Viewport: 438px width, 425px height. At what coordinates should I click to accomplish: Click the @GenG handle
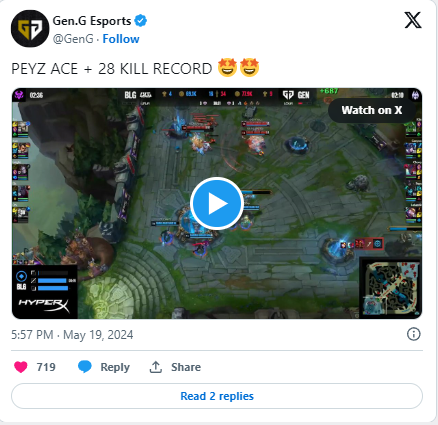(73, 39)
